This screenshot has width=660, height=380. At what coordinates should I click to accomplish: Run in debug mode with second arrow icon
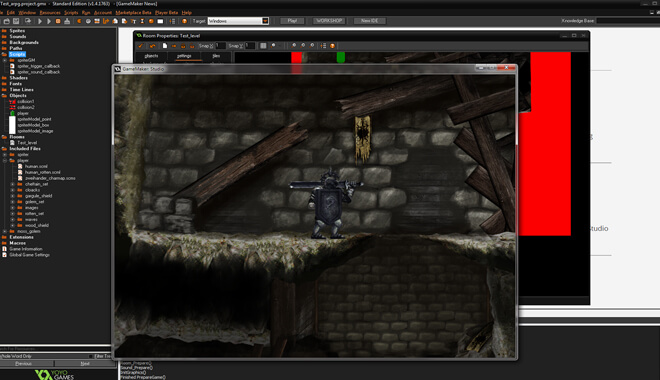tap(49, 21)
